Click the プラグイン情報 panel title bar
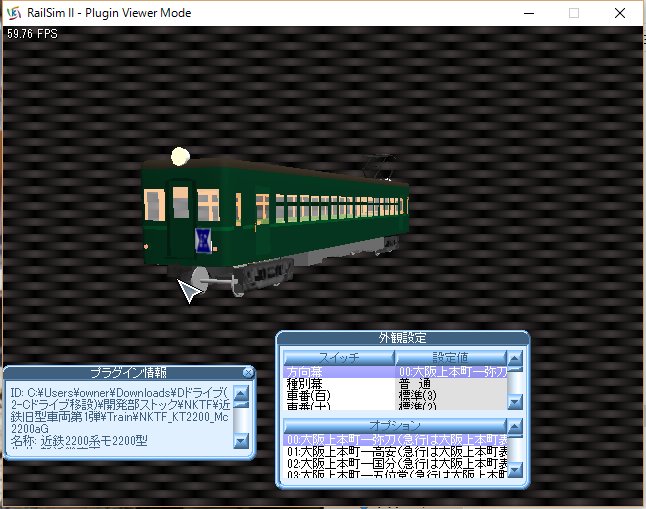 pos(129,373)
